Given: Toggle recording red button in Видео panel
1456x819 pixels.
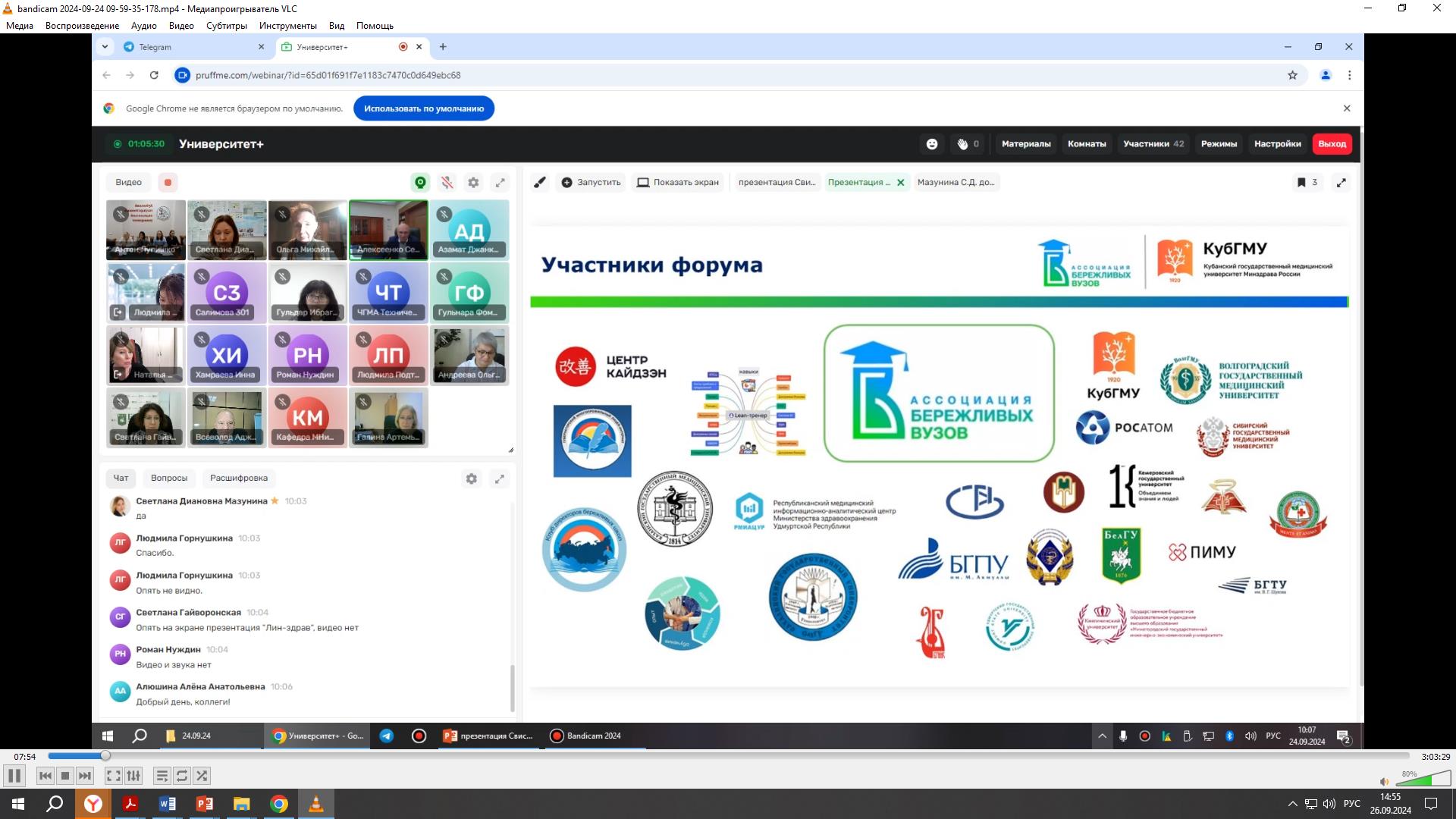Looking at the screenshot, I should pyautogui.click(x=168, y=182).
